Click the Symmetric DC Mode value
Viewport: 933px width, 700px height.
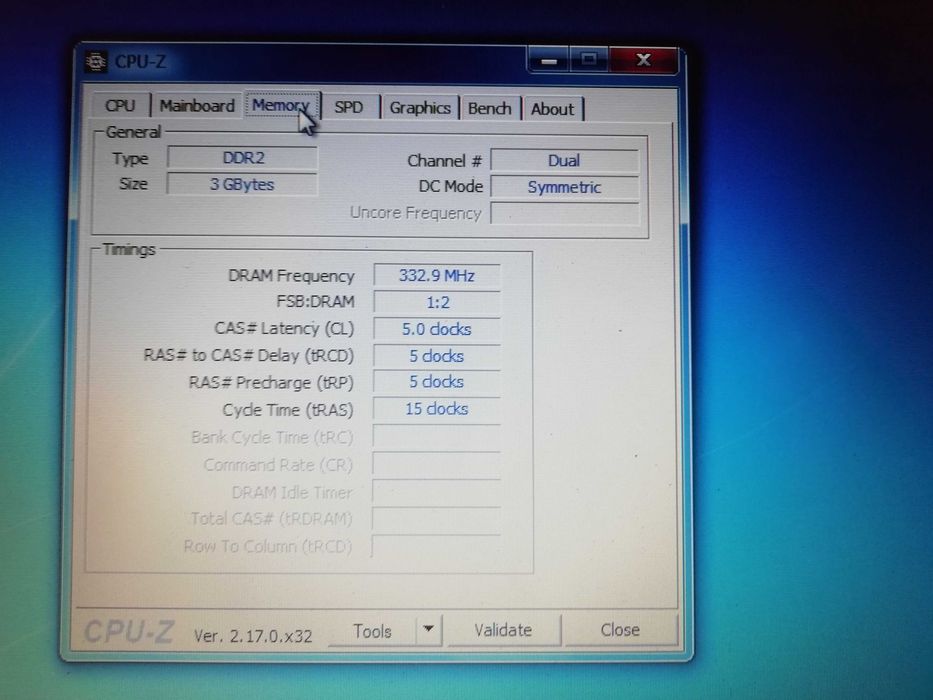564,187
